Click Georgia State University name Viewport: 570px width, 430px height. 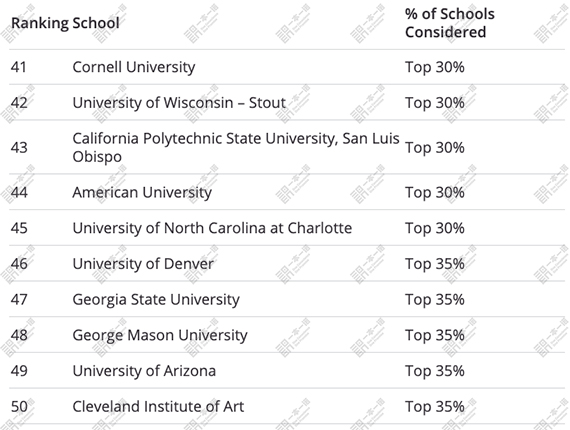pyautogui.click(x=156, y=300)
